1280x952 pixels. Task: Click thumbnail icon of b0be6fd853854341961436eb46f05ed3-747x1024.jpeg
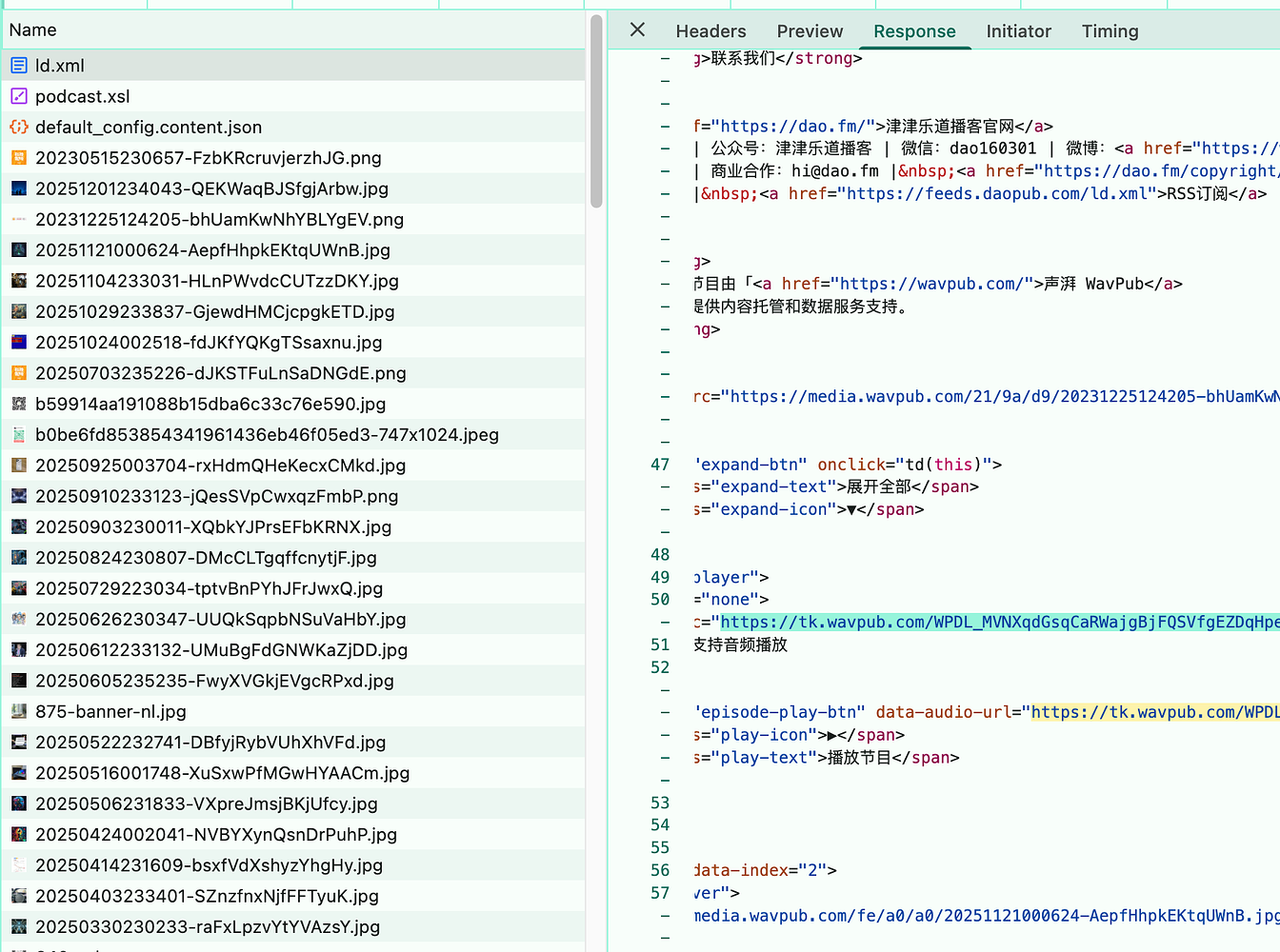click(19, 435)
